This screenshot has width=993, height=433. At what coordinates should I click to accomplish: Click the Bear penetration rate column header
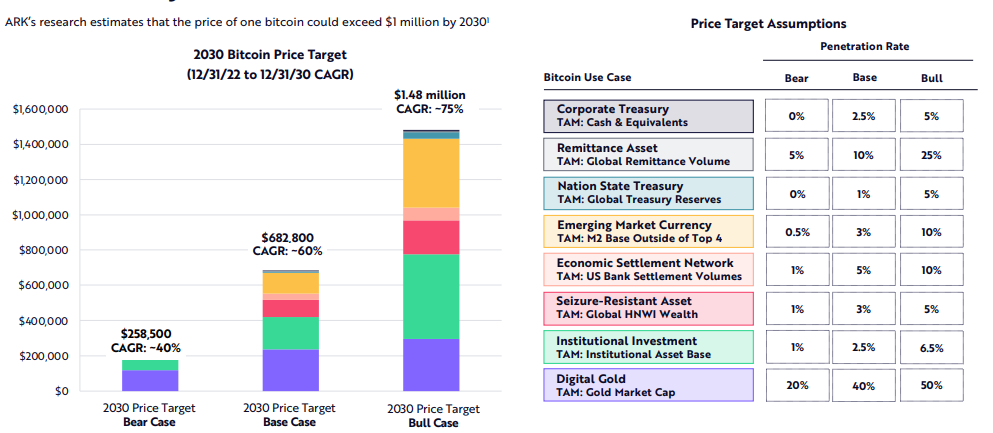coord(797,77)
